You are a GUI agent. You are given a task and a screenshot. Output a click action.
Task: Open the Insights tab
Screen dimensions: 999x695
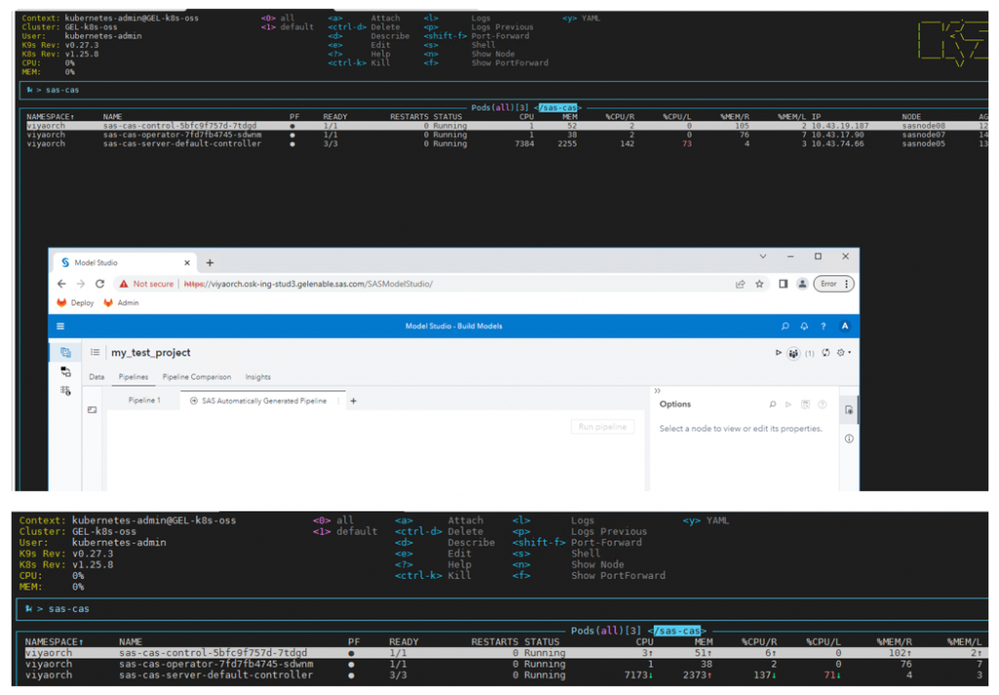[x=258, y=377]
